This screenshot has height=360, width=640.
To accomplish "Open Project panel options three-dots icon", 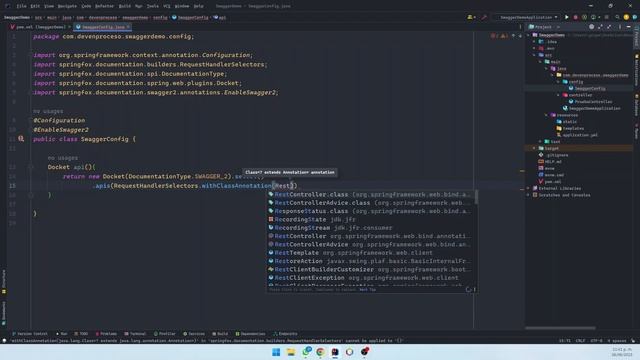I will (x=620, y=27).
